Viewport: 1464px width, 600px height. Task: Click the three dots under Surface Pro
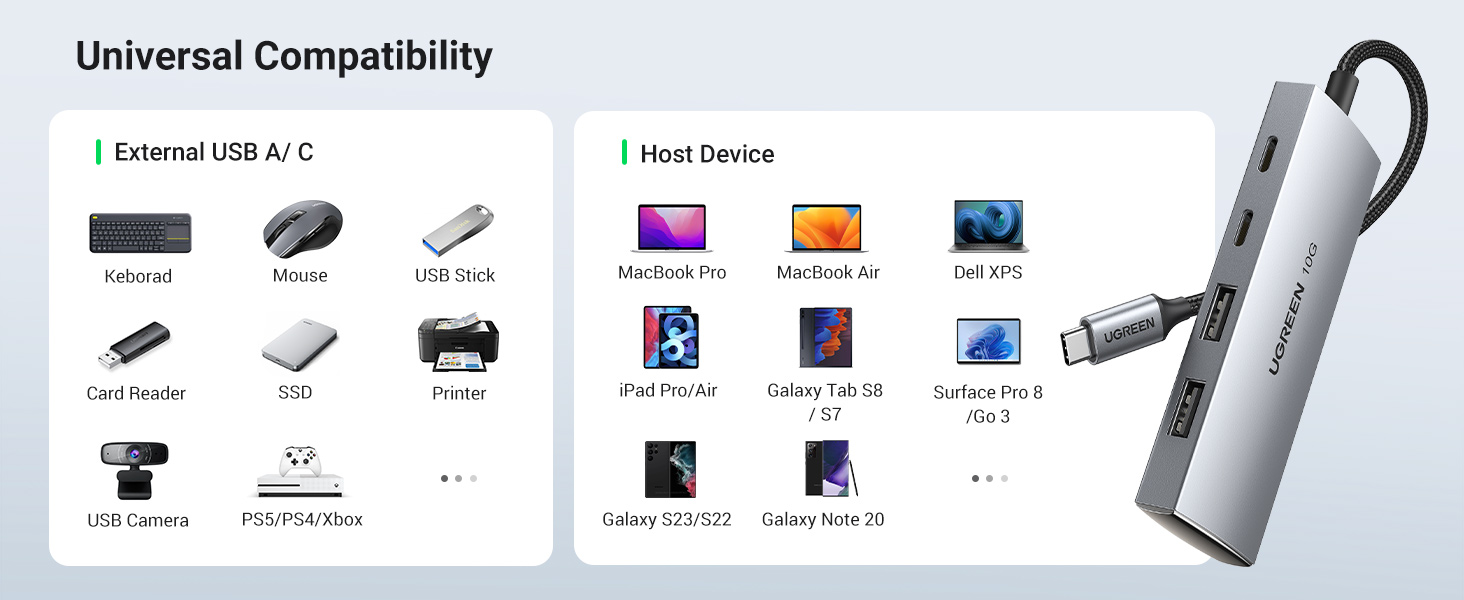pos(989,478)
